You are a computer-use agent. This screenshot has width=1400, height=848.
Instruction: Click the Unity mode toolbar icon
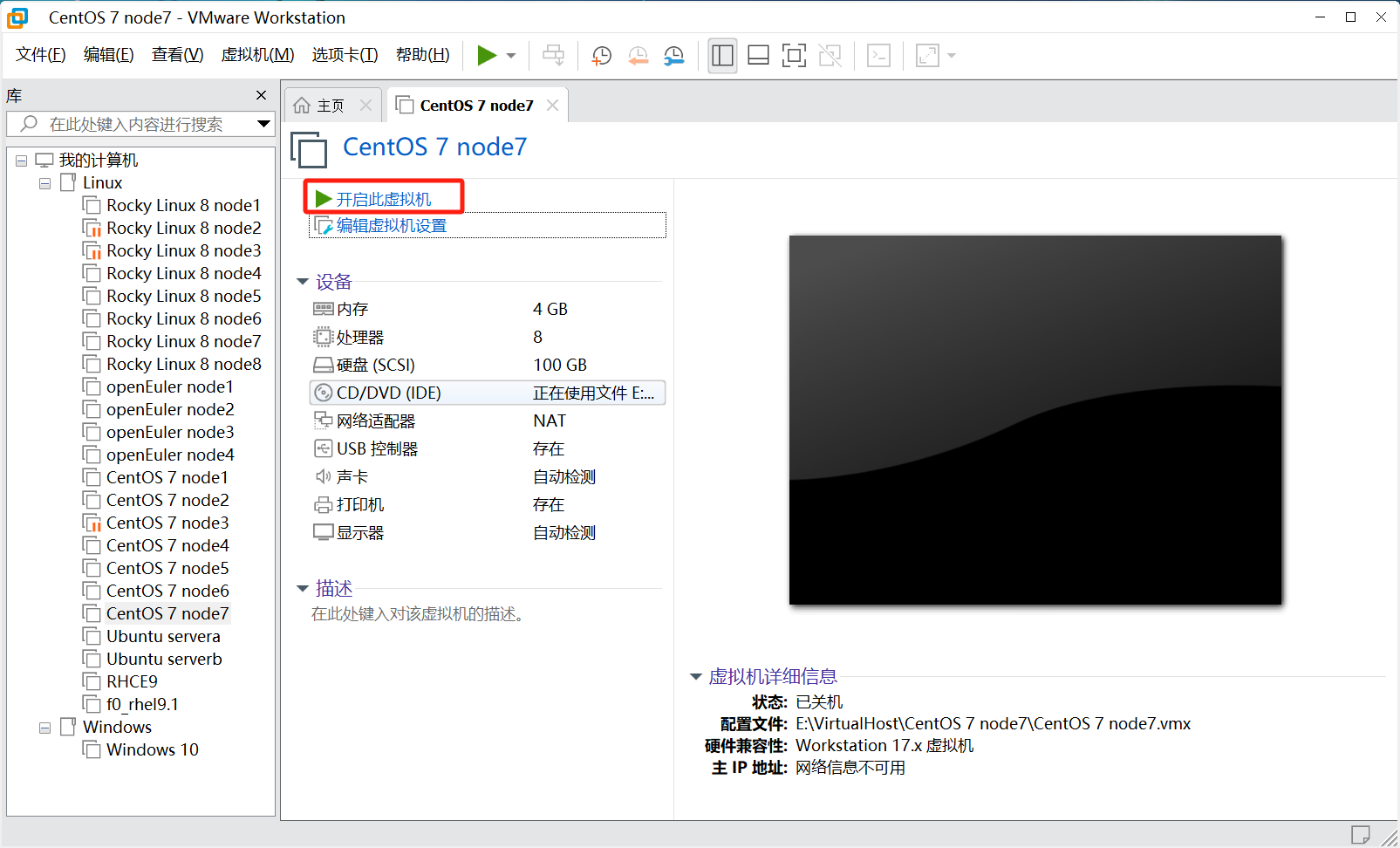[x=830, y=56]
